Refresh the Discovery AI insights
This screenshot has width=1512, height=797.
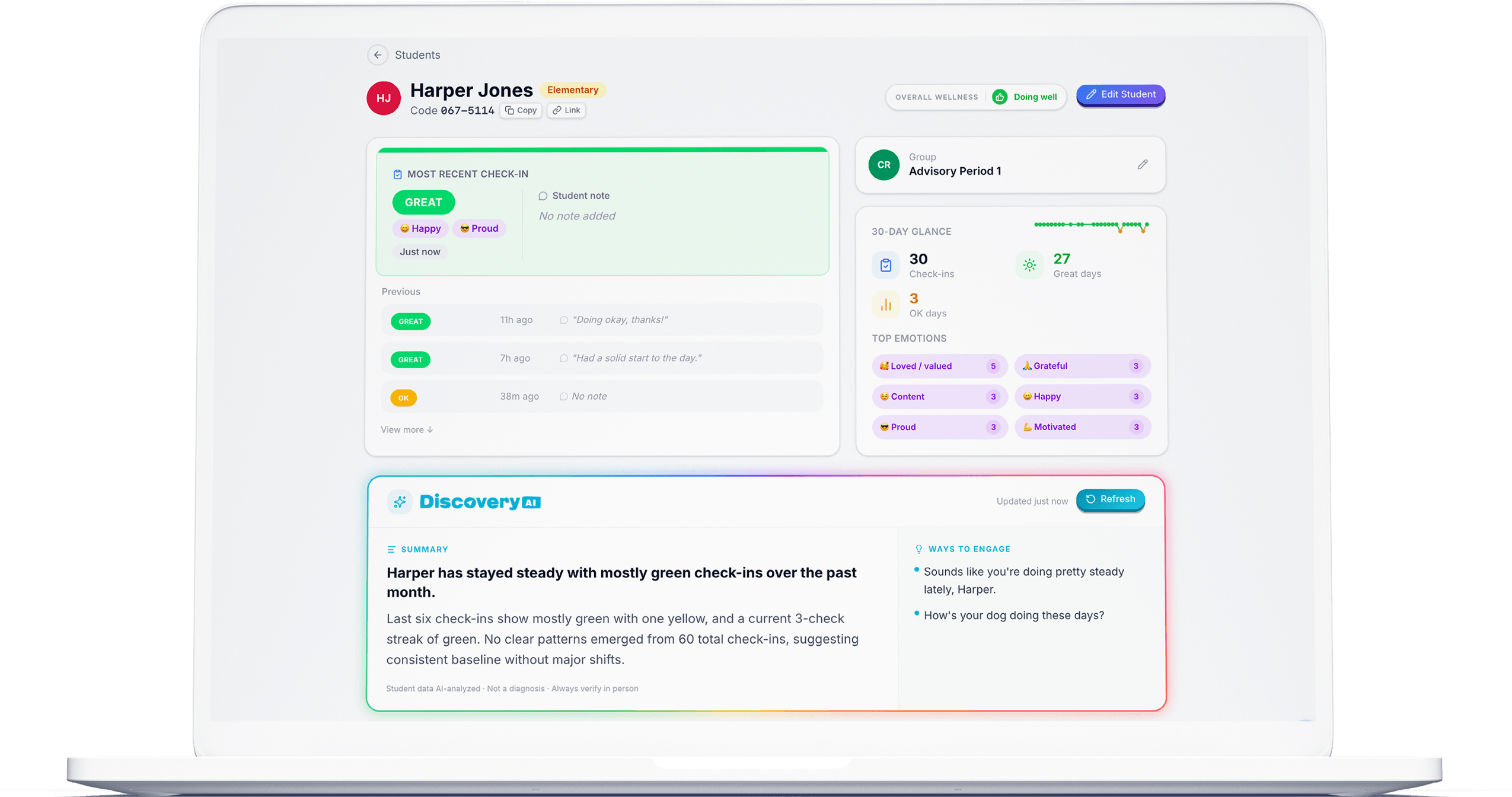[1109, 499]
